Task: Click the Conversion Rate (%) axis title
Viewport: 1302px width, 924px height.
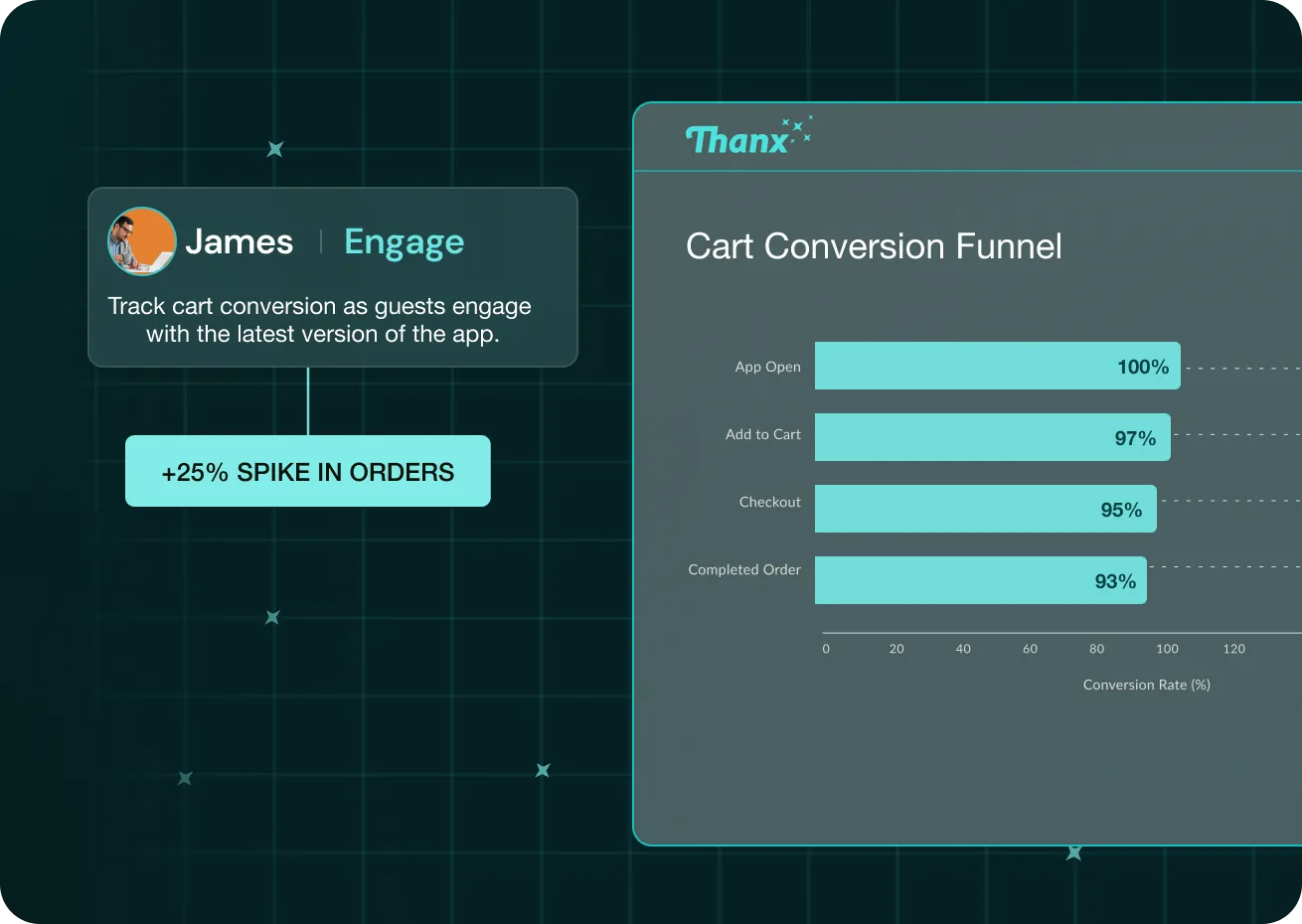Action: click(x=1147, y=685)
